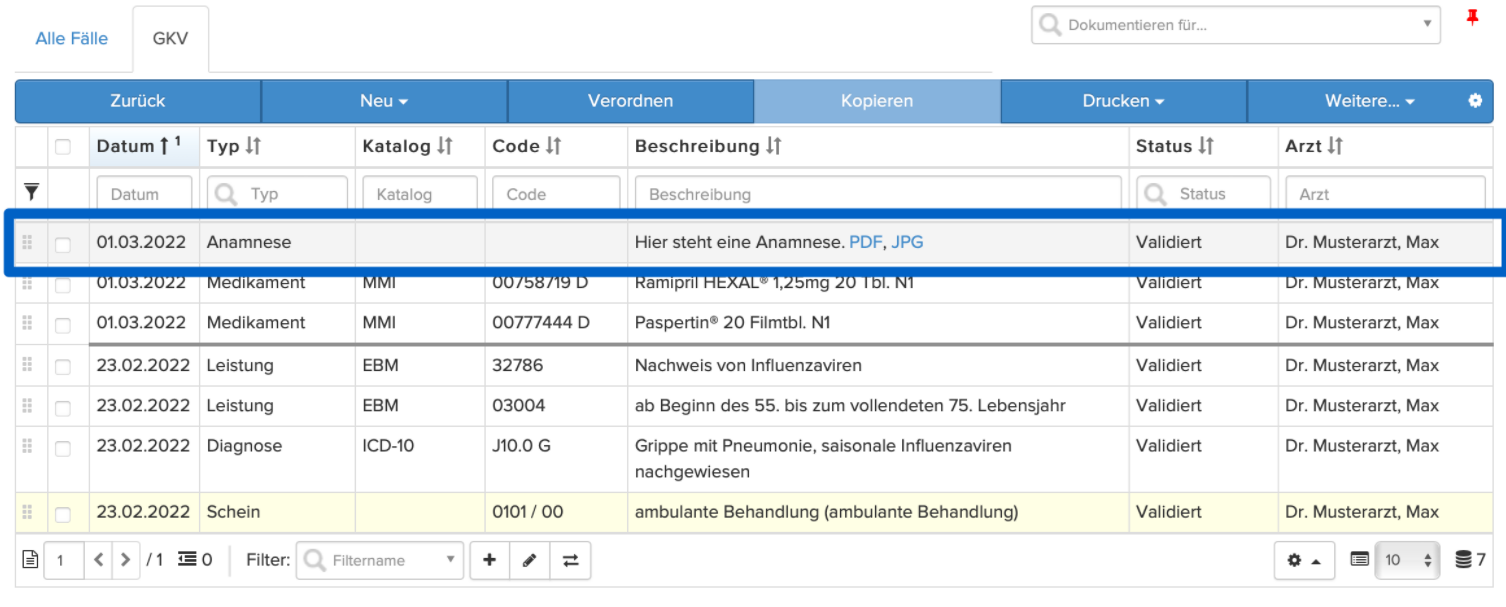Image resolution: width=1506 pixels, height=607 pixels.
Task: Click 'Nachweis von Influenzaviren' description
Action: pos(748,365)
